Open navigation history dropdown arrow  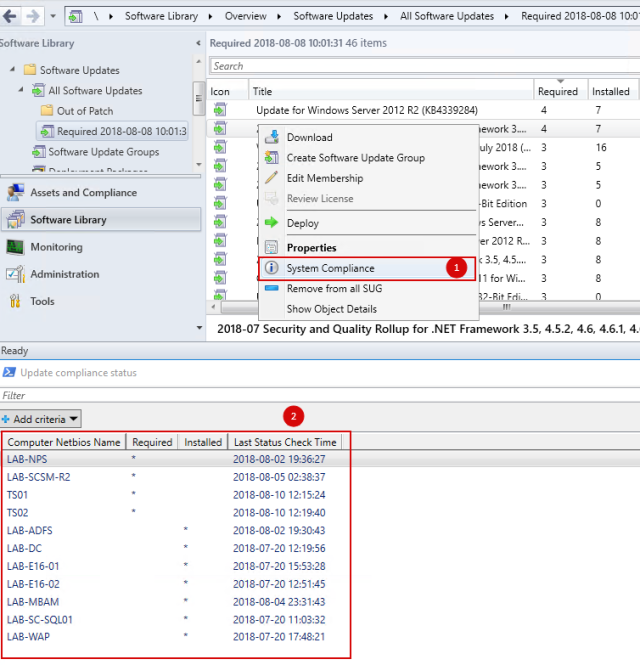[x=53, y=17]
